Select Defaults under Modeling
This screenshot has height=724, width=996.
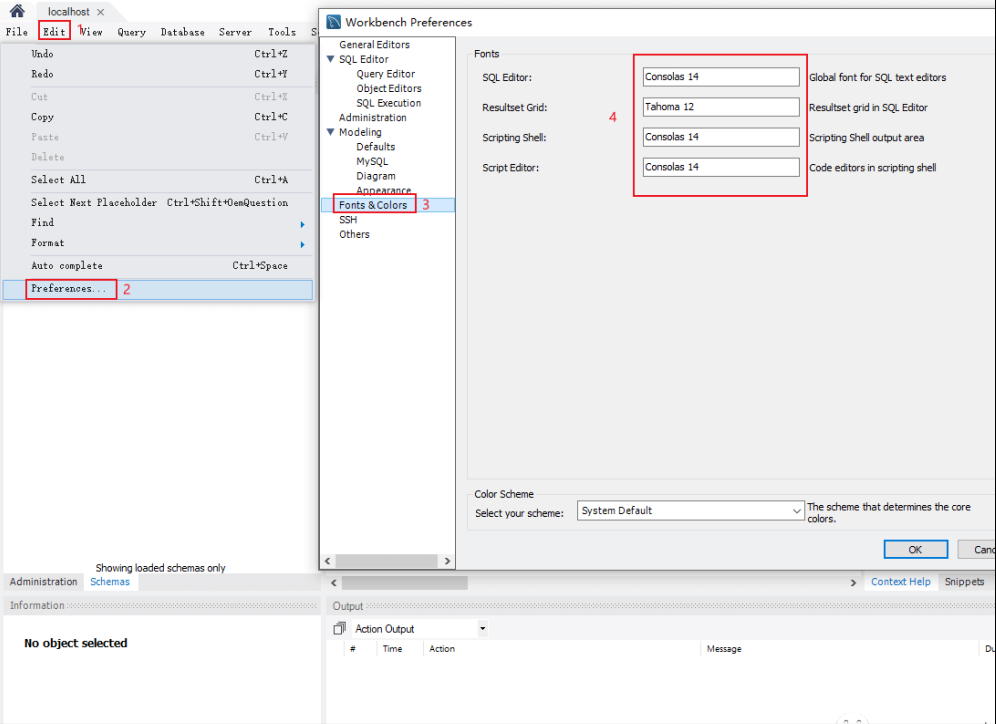coord(375,147)
